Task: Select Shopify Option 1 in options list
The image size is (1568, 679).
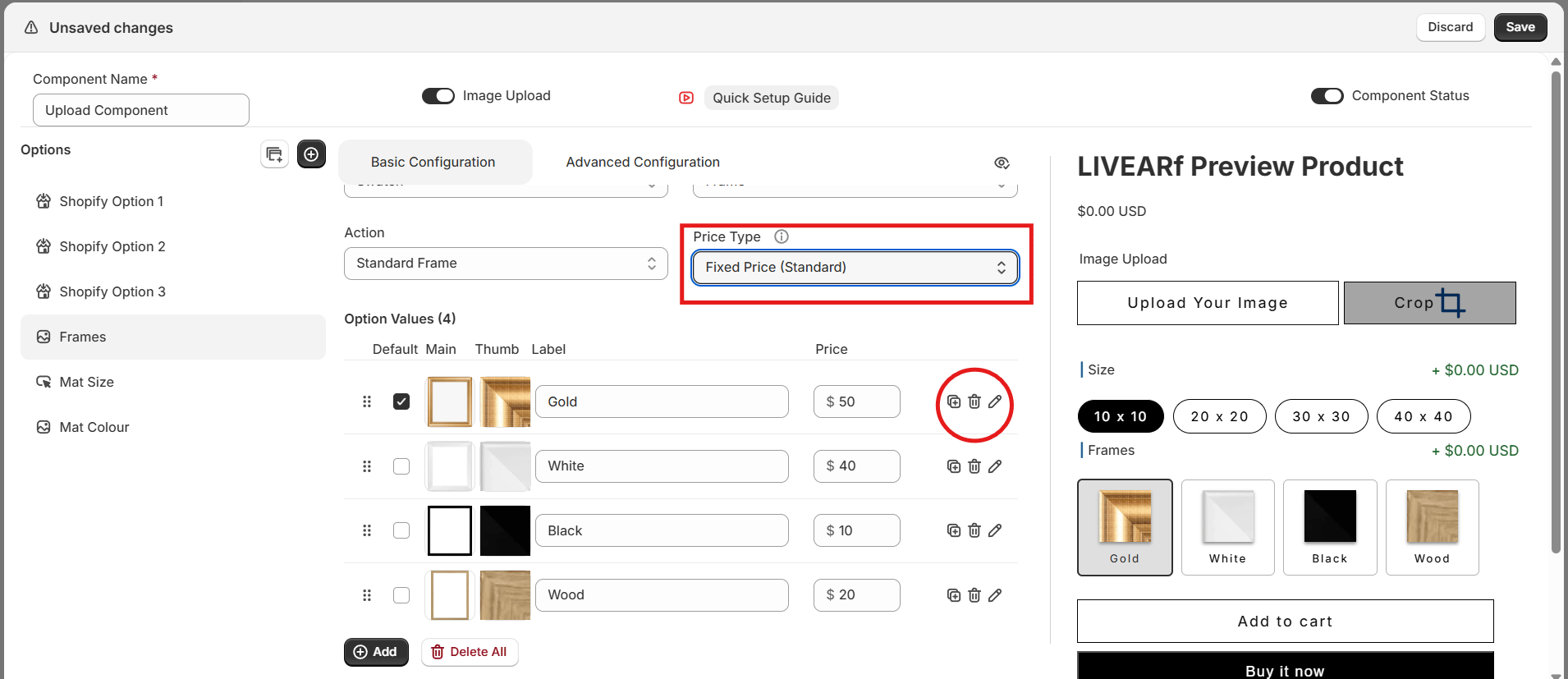Action: point(173,201)
